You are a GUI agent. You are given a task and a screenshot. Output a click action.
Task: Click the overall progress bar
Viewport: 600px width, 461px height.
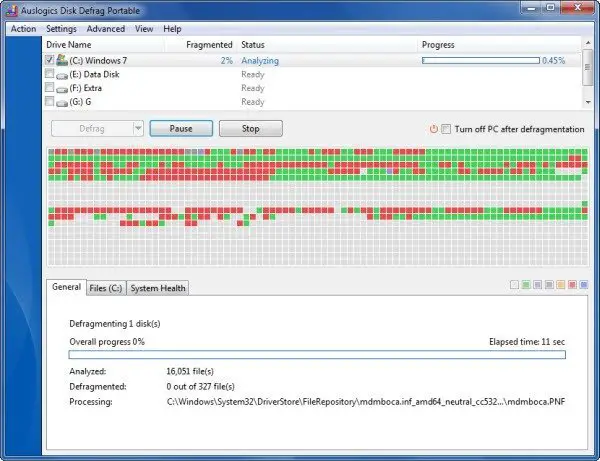[317, 355]
